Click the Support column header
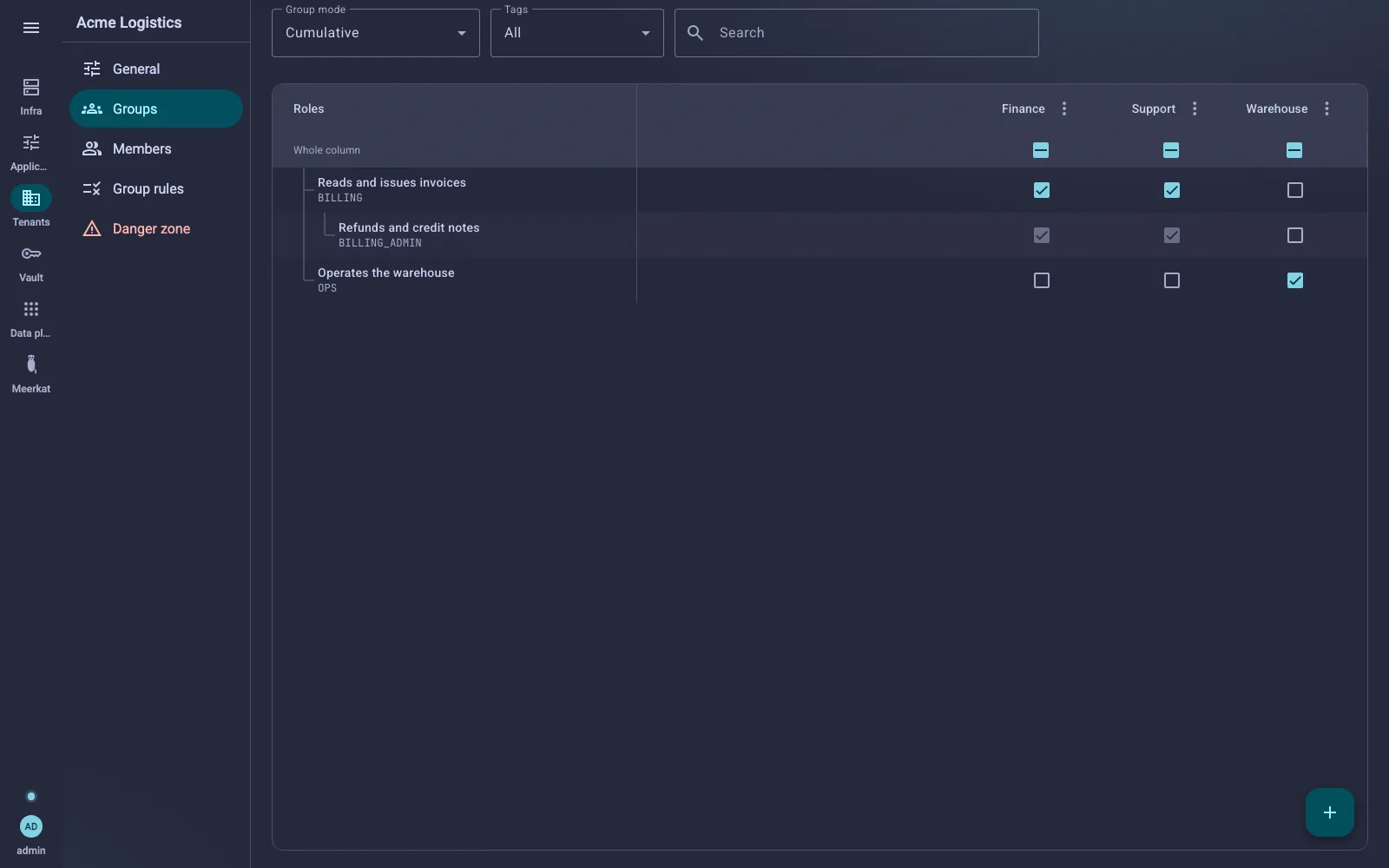Screen dimensions: 1389x868 click(x=1154, y=108)
